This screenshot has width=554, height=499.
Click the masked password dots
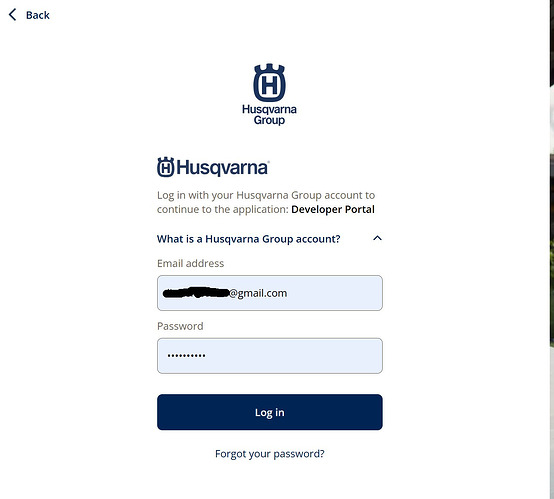(x=186, y=356)
